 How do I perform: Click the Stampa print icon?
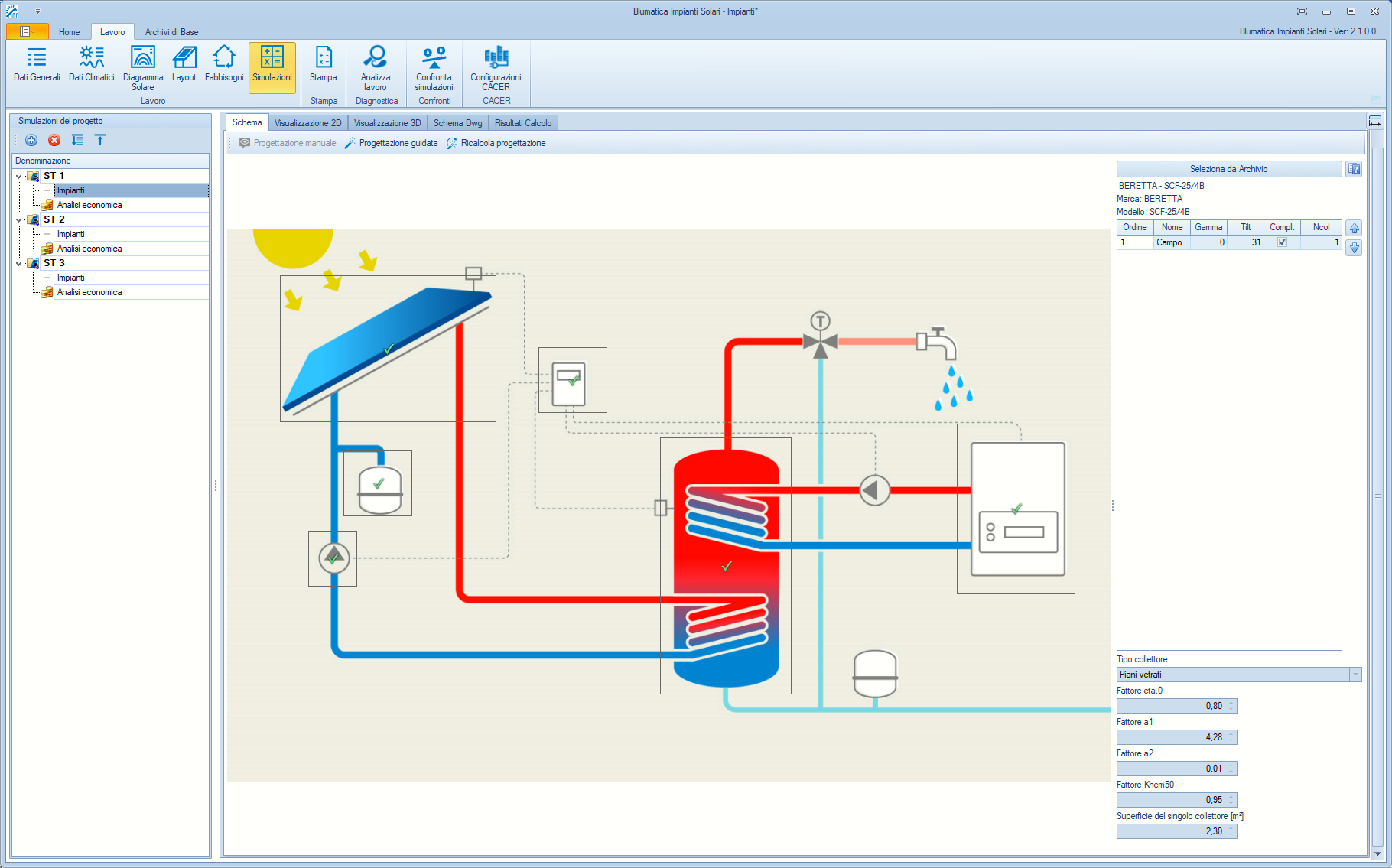(x=323, y=64)
